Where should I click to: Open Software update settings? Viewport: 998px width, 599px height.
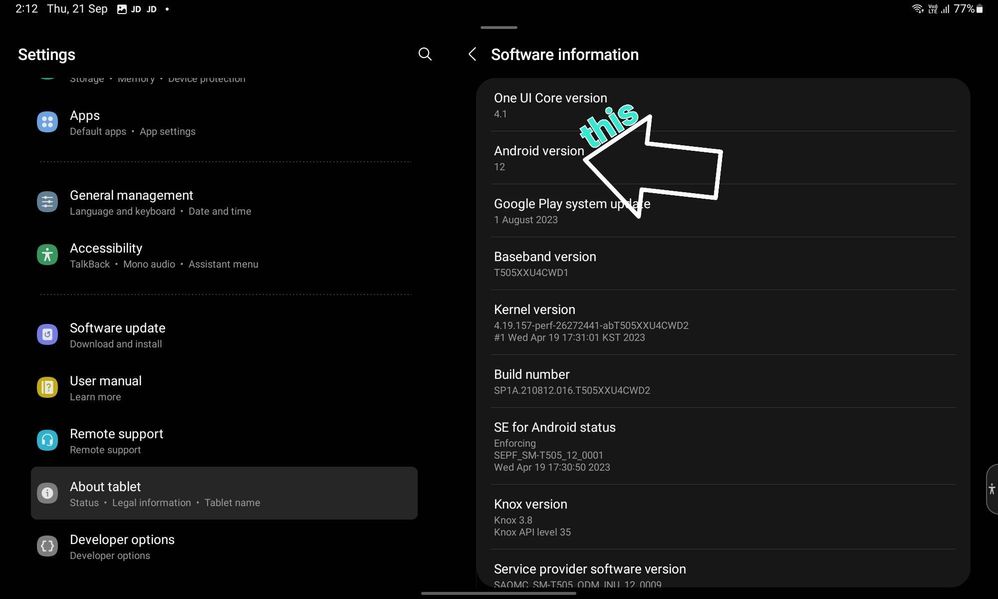coord(224,335)
